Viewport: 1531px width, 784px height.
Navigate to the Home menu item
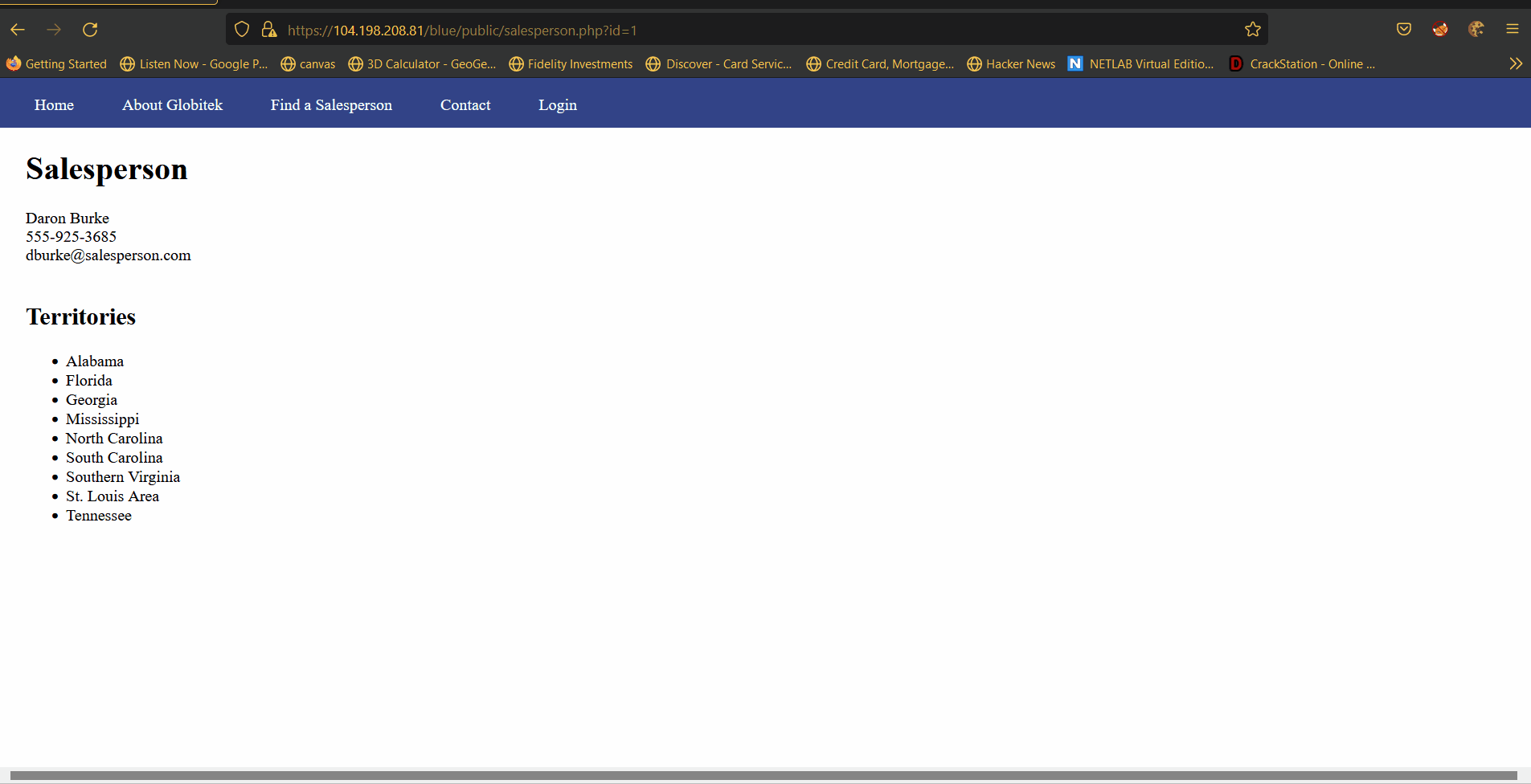pos(53,104)
